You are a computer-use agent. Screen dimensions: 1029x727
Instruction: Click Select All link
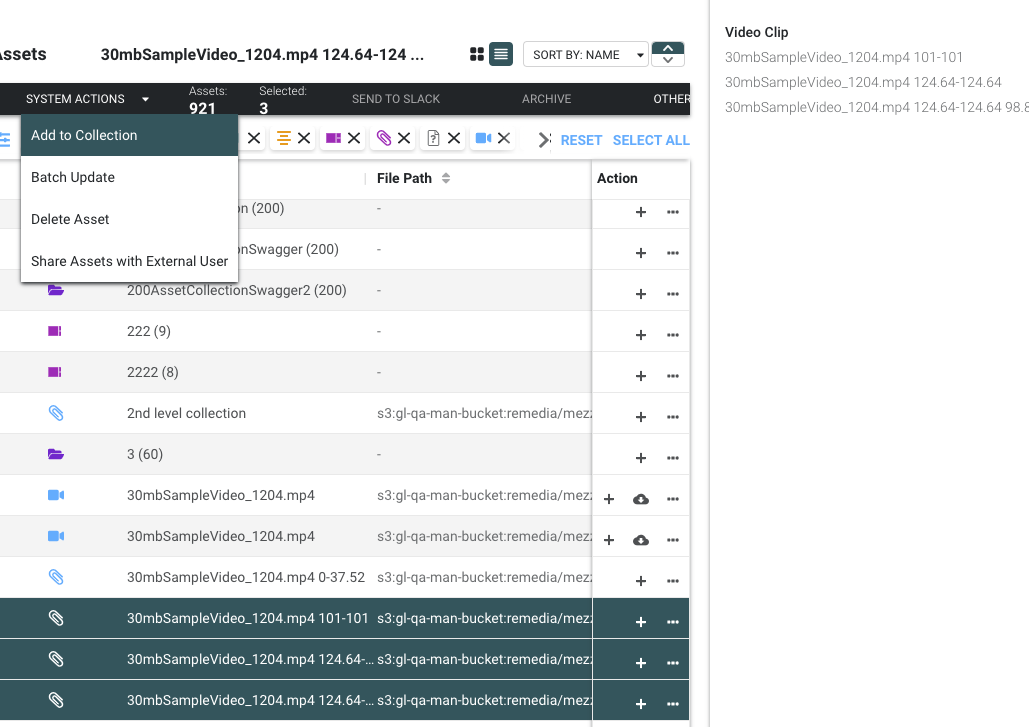(x=651, y=140)
